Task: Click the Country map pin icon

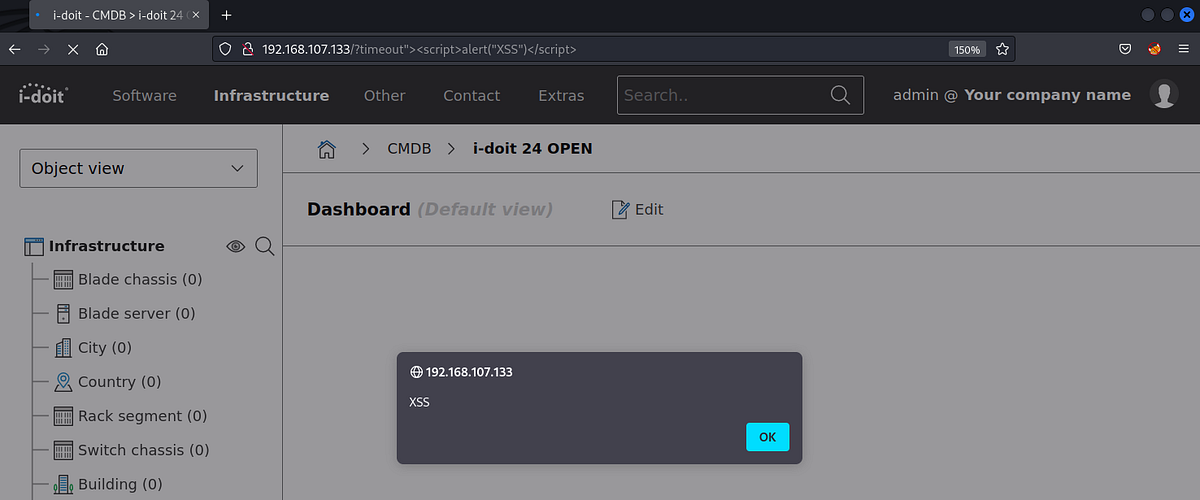Action: click(63, 382)
